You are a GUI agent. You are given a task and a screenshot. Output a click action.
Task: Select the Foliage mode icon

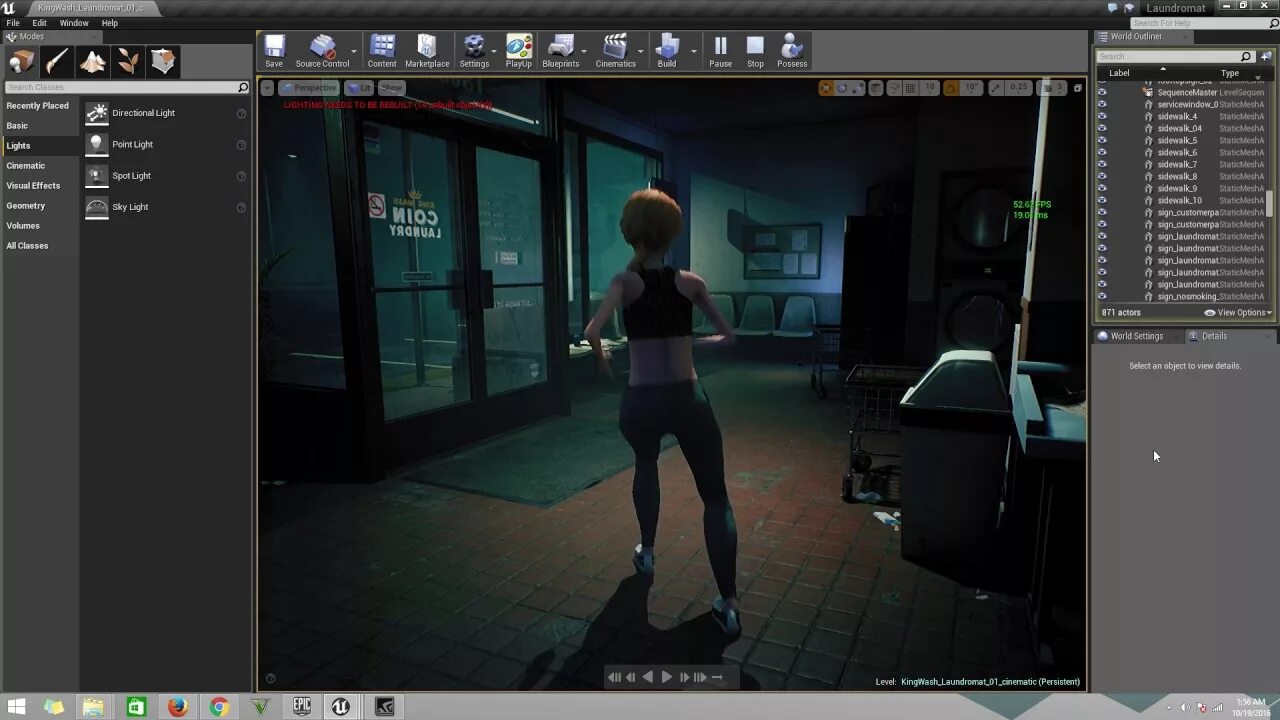(128, 62)
